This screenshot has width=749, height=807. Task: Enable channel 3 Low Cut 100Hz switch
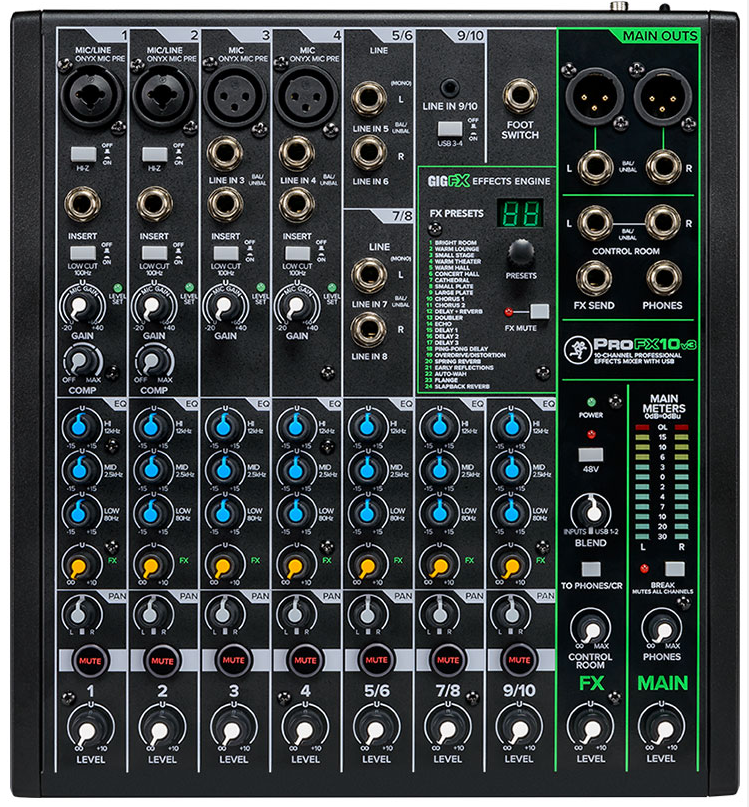(226, 253)
